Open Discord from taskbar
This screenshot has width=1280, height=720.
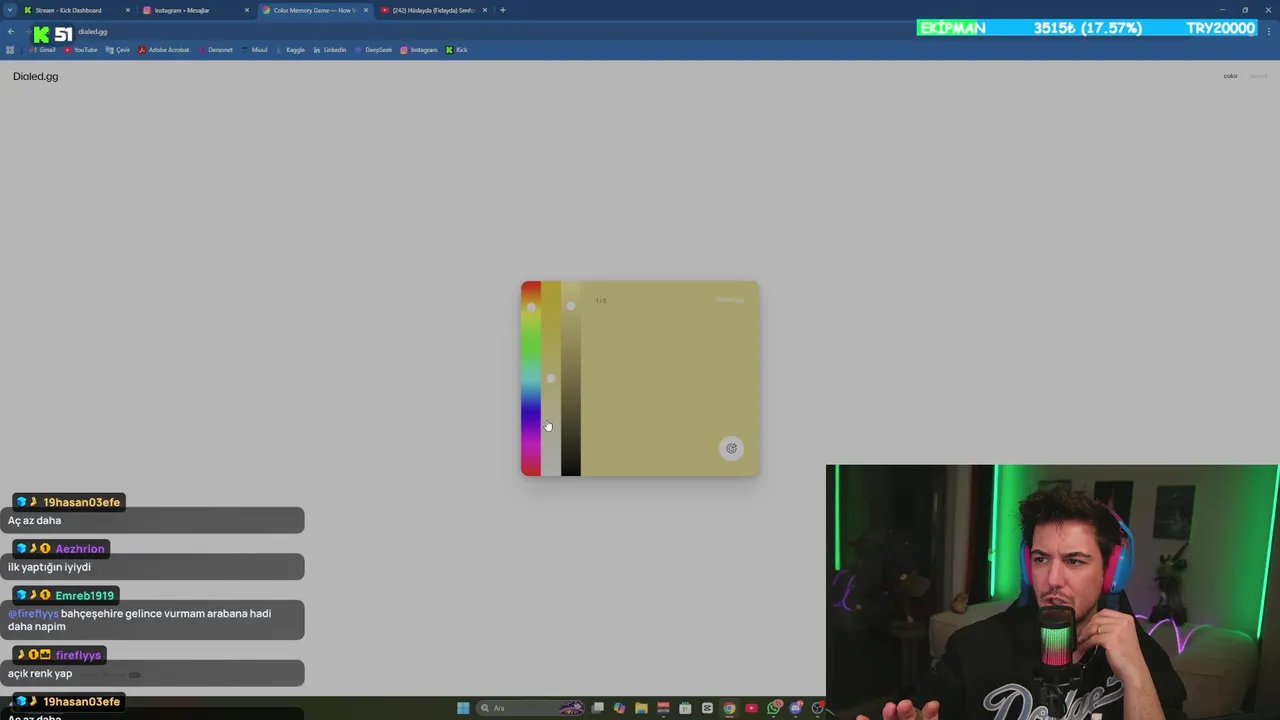pyautogui.click(x=795, y=708)
